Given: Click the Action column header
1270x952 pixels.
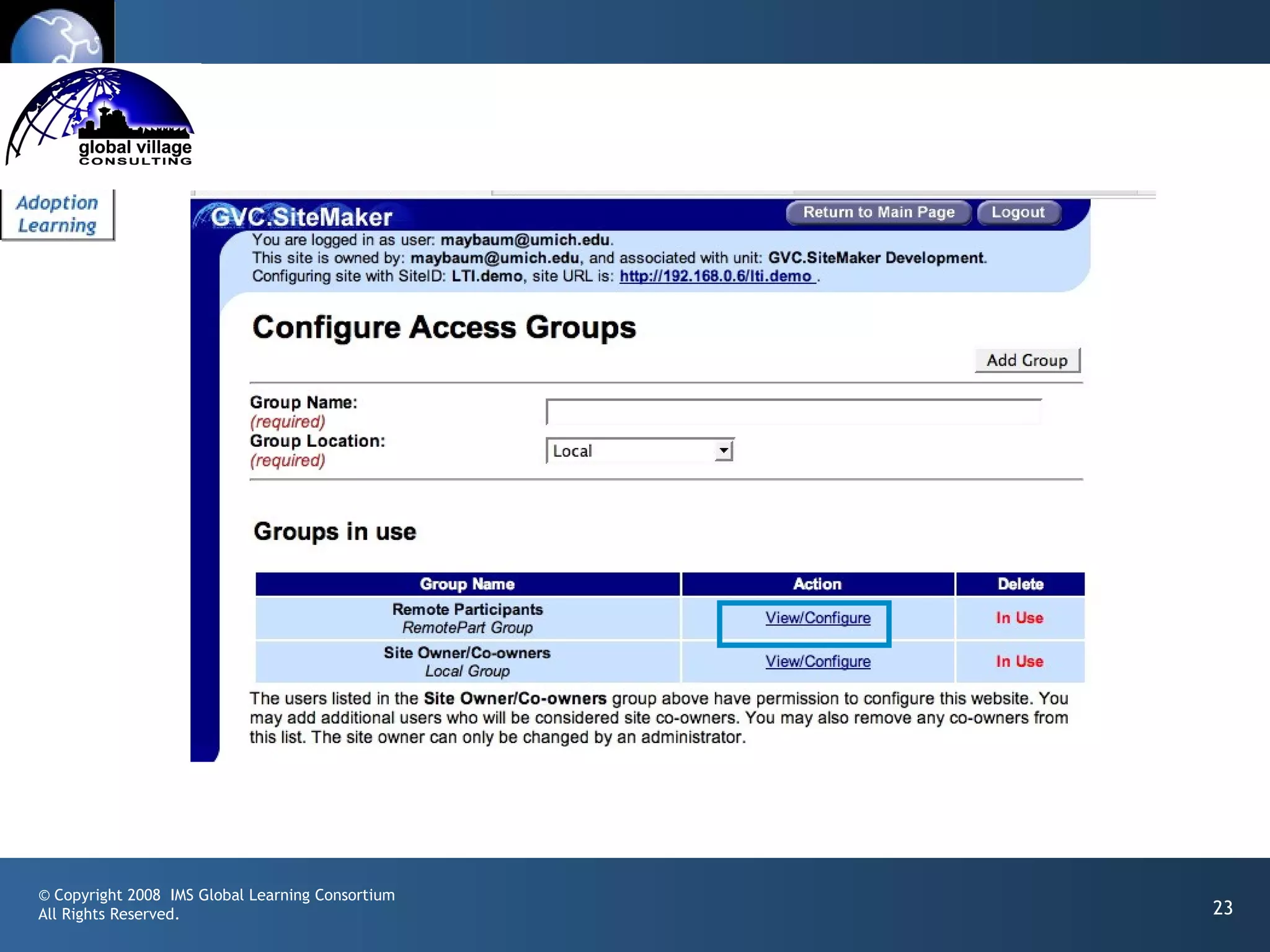Looking at the screenshot, I should point(817,584).
